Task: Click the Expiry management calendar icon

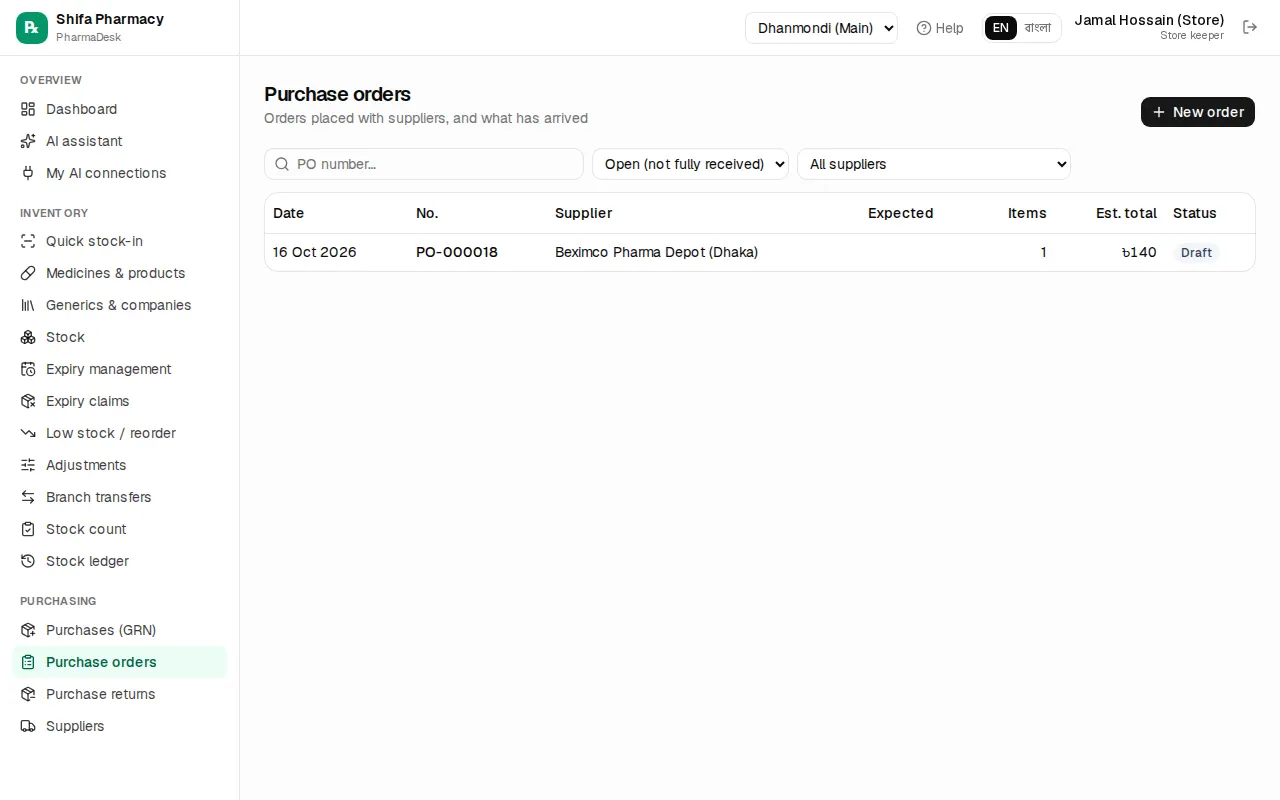Action: [x=28, y=369]
